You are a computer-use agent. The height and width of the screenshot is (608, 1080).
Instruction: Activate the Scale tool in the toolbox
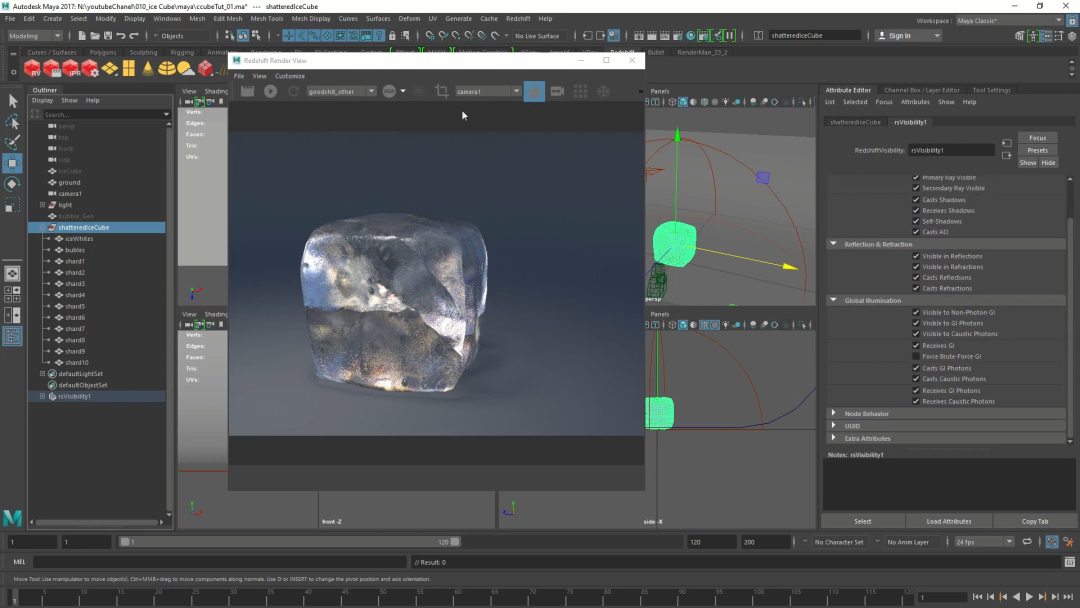[12, 205]
